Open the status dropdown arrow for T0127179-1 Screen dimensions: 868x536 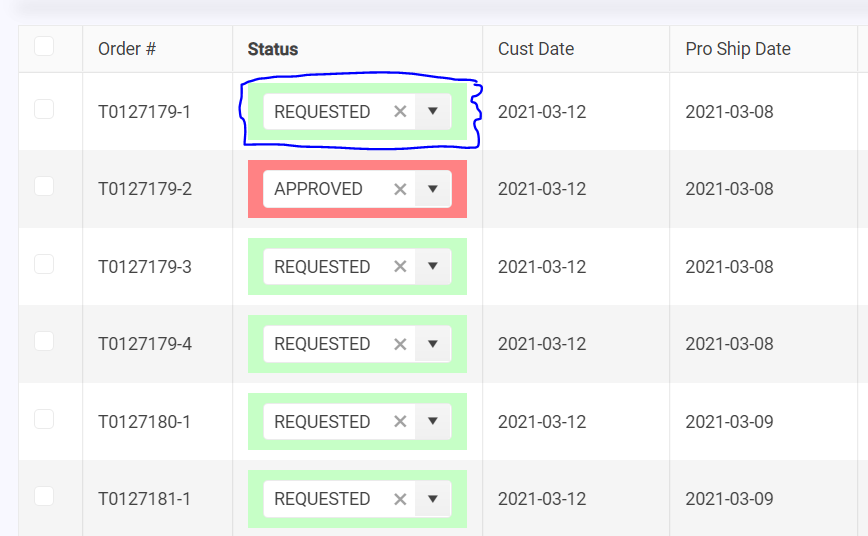(433, 111)
